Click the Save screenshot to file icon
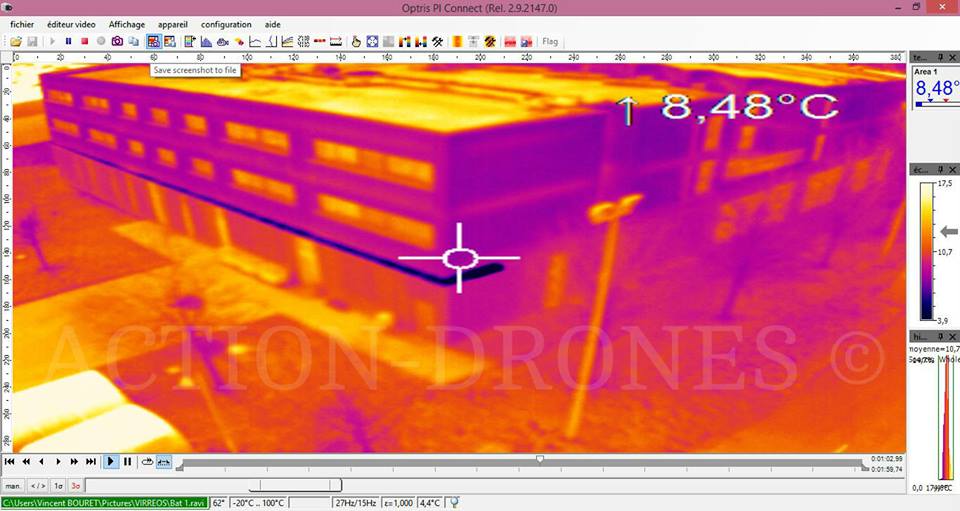960x511 pixels. 153,41
